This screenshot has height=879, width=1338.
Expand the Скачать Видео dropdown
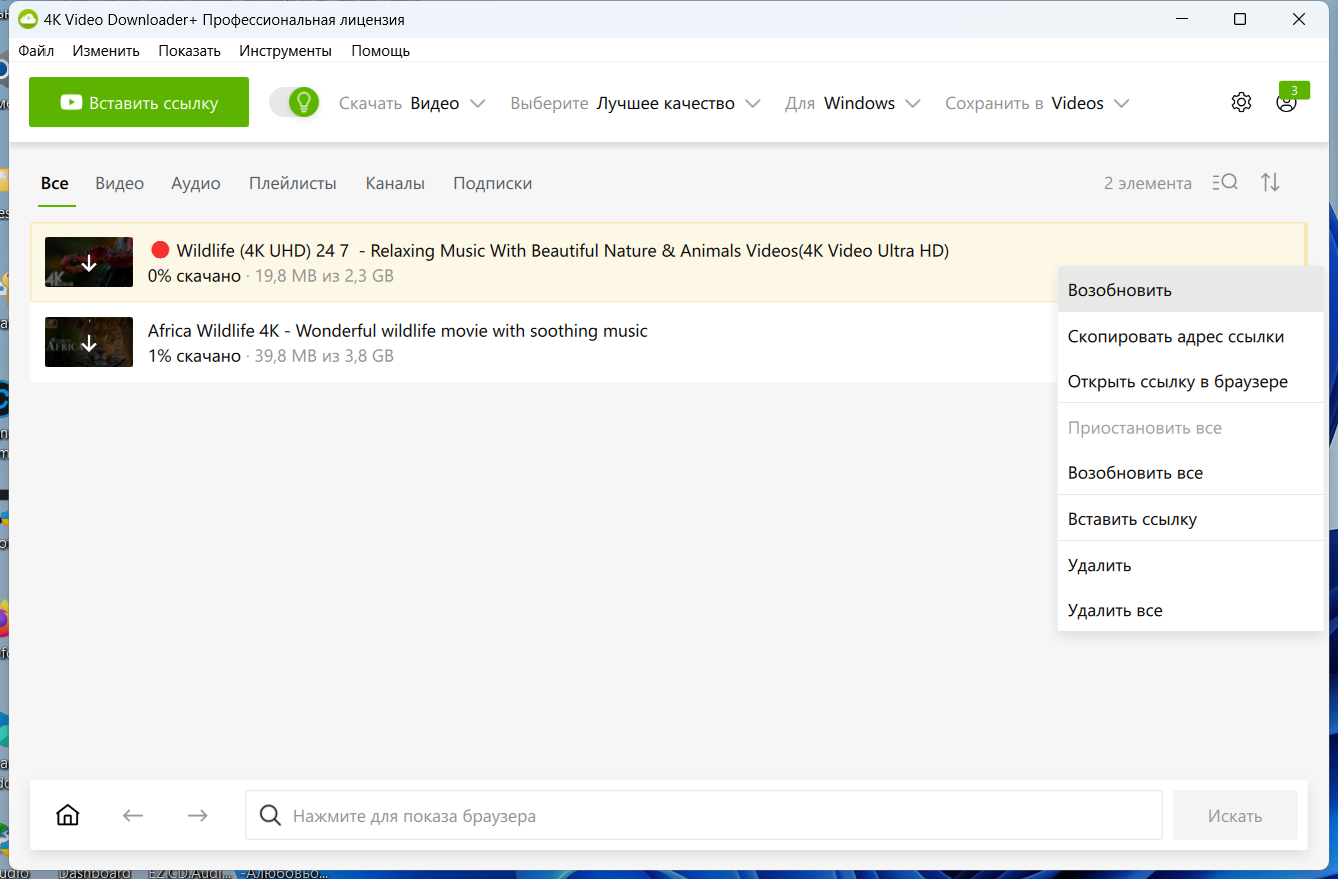pyautogui.click(x=412, y=103)
